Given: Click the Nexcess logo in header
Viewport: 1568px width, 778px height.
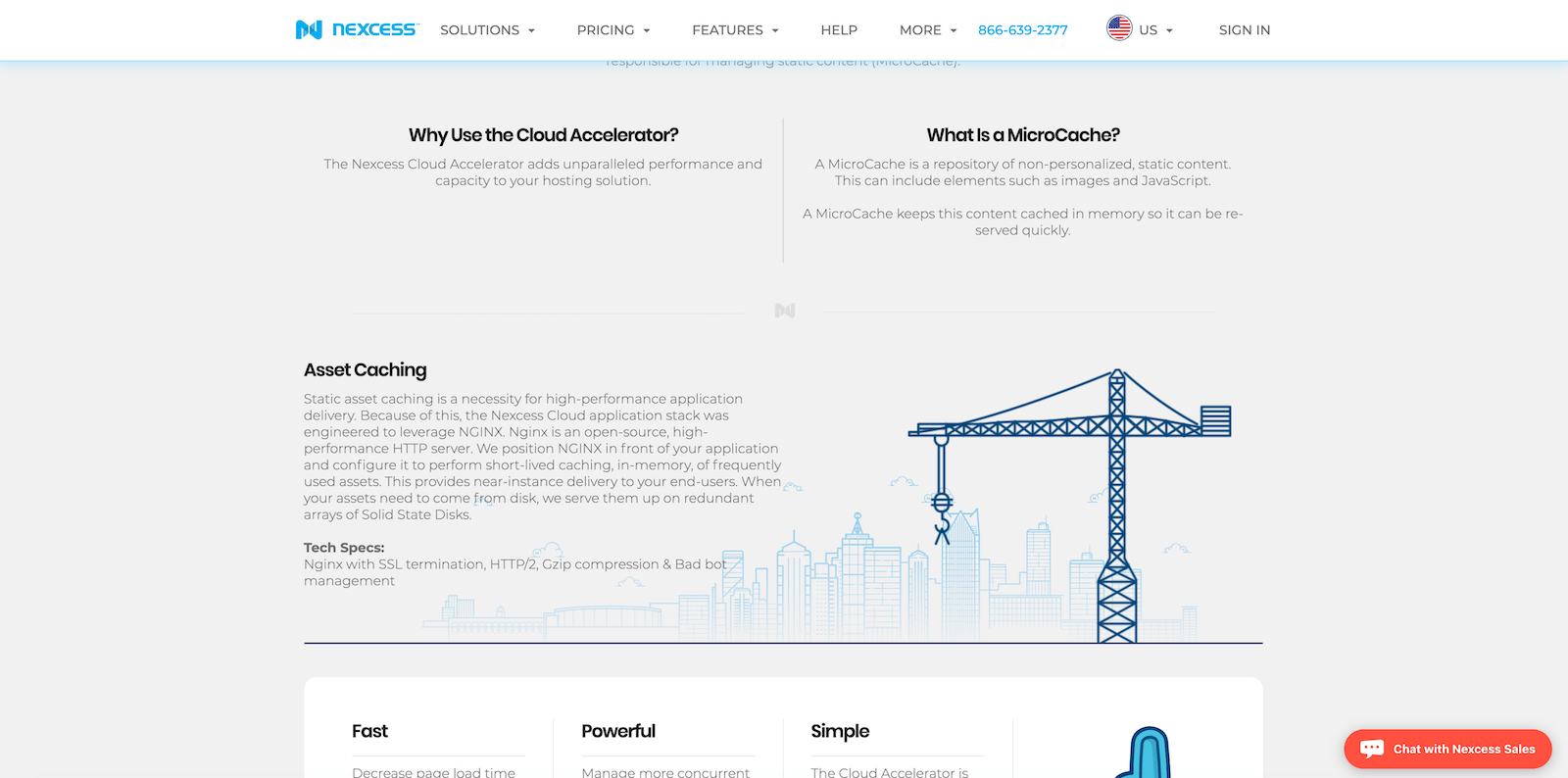Looking at the screenshot, I should click(357, 29).
